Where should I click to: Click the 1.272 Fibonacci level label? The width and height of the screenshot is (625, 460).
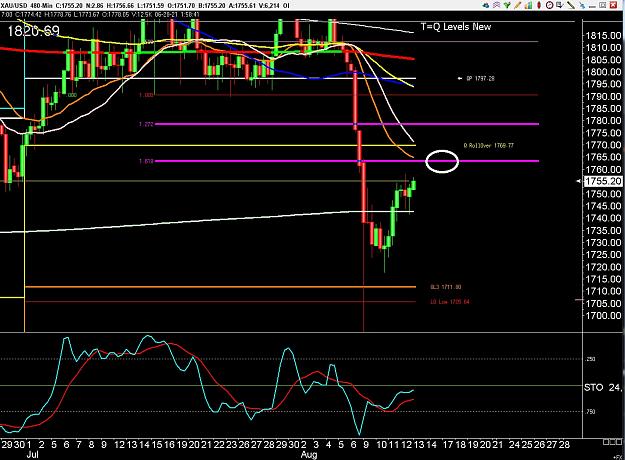click(146, 124)
